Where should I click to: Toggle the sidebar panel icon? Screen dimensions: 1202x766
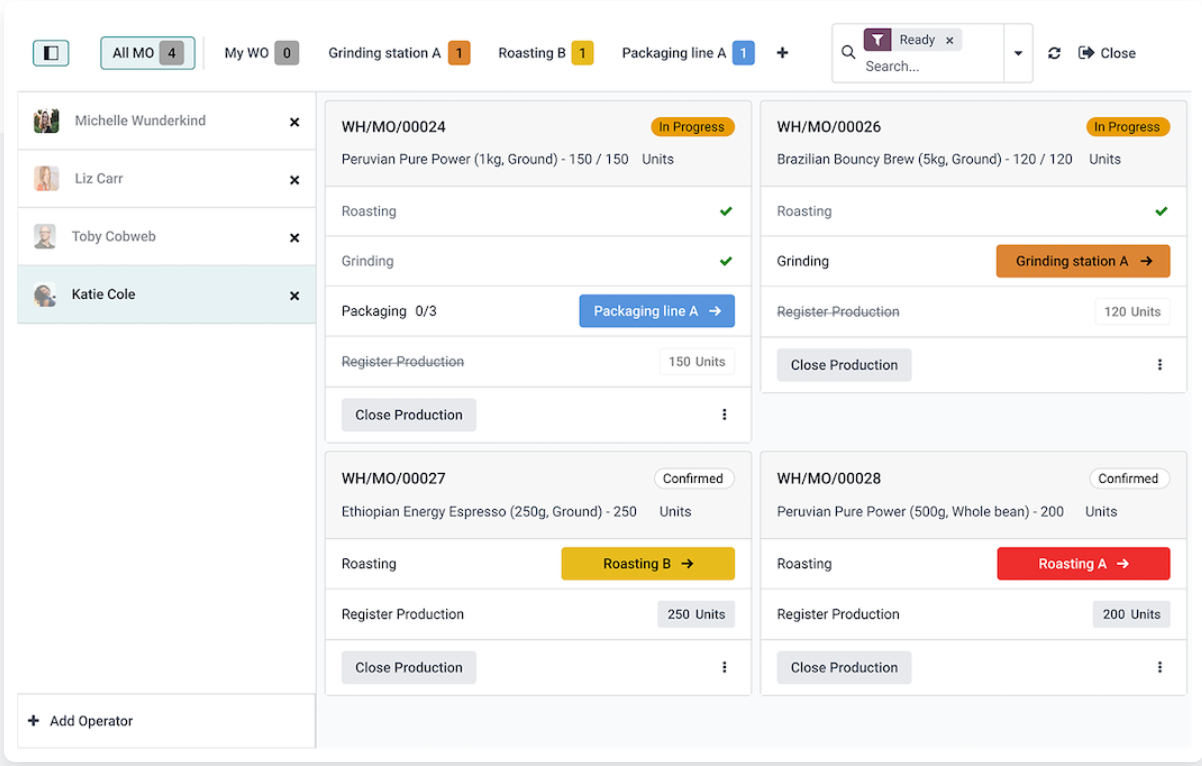click(51, 52)
